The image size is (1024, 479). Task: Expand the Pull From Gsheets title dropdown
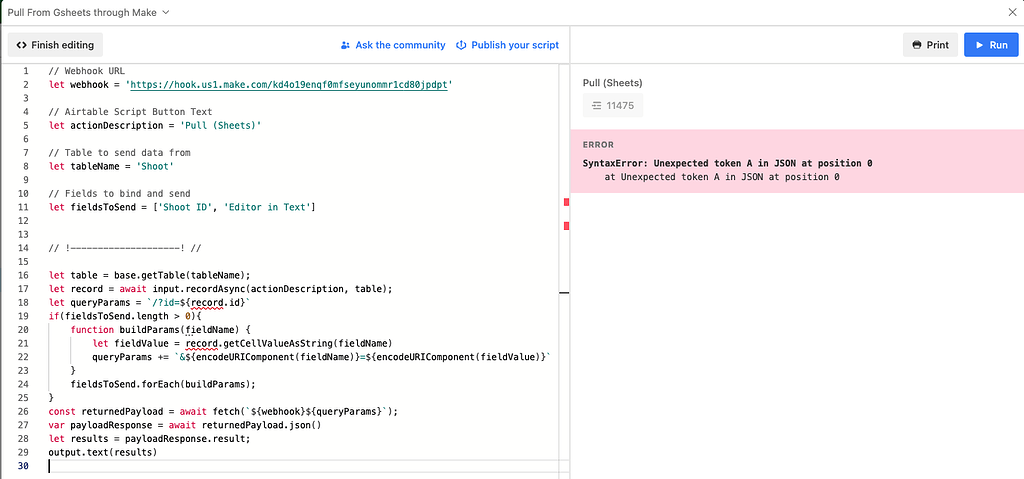166,12
